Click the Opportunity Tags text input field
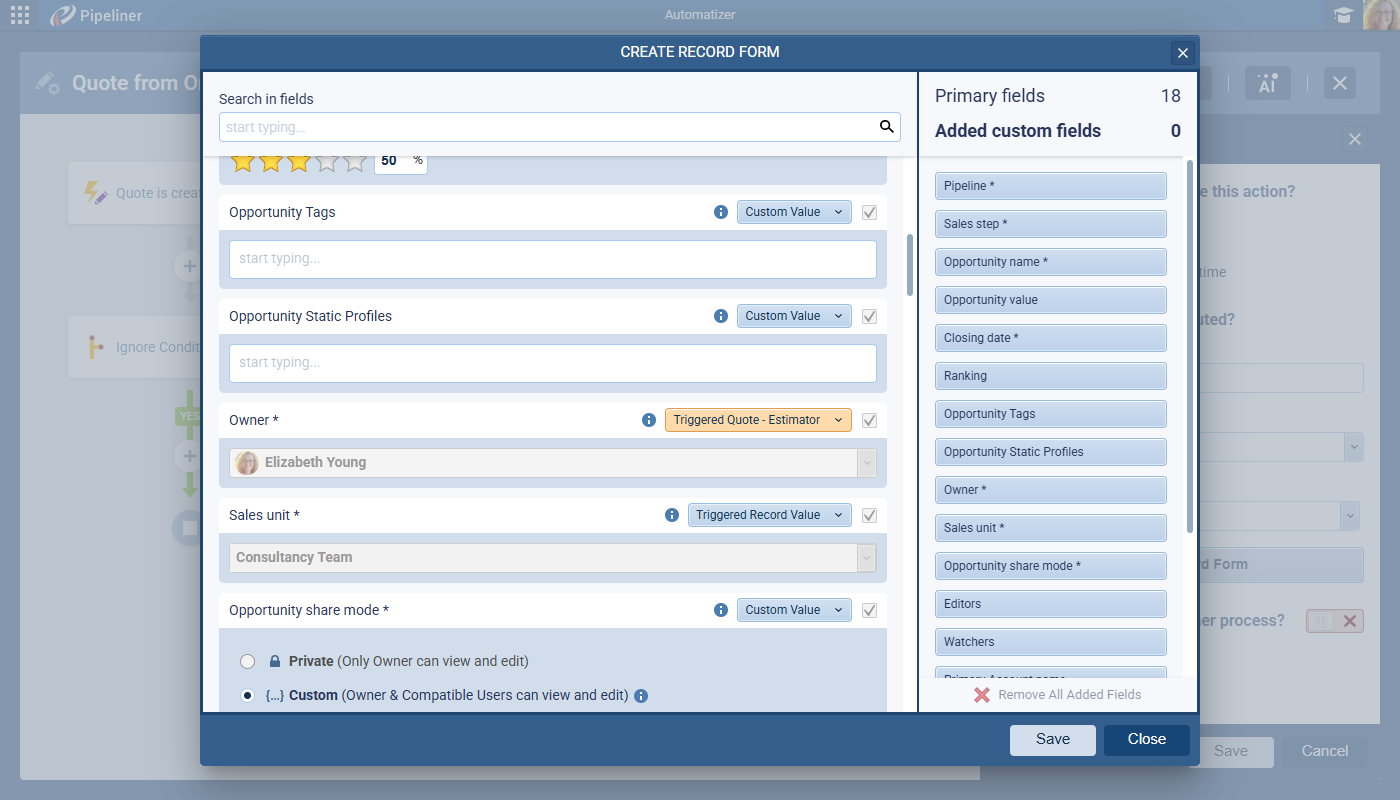The image size is (1400, 800). (x=552, y=259)
